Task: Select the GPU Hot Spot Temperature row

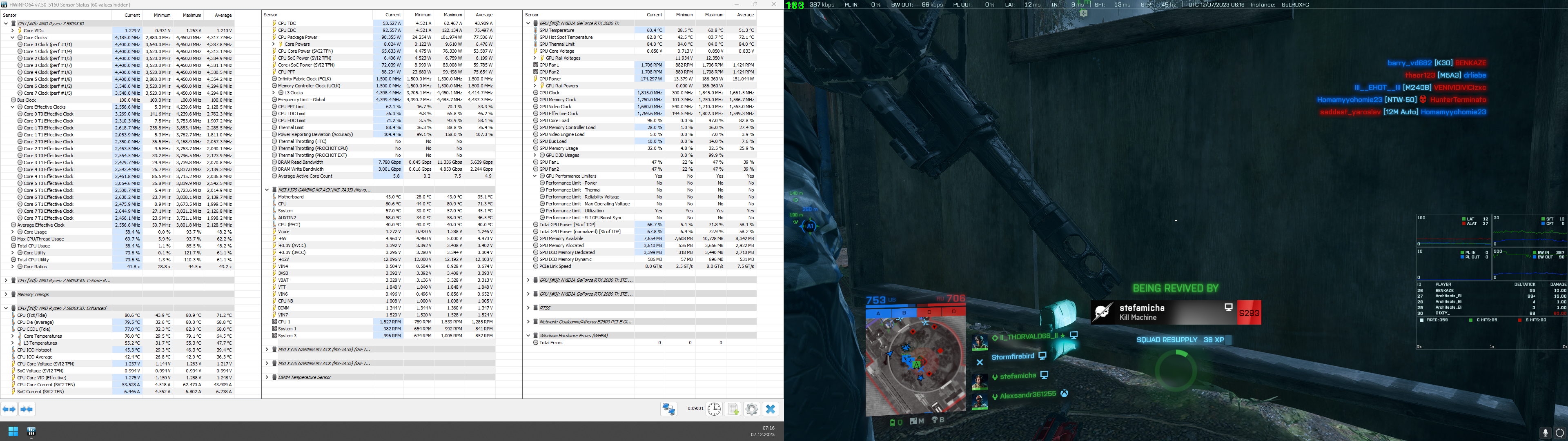Action: point(566,37)
